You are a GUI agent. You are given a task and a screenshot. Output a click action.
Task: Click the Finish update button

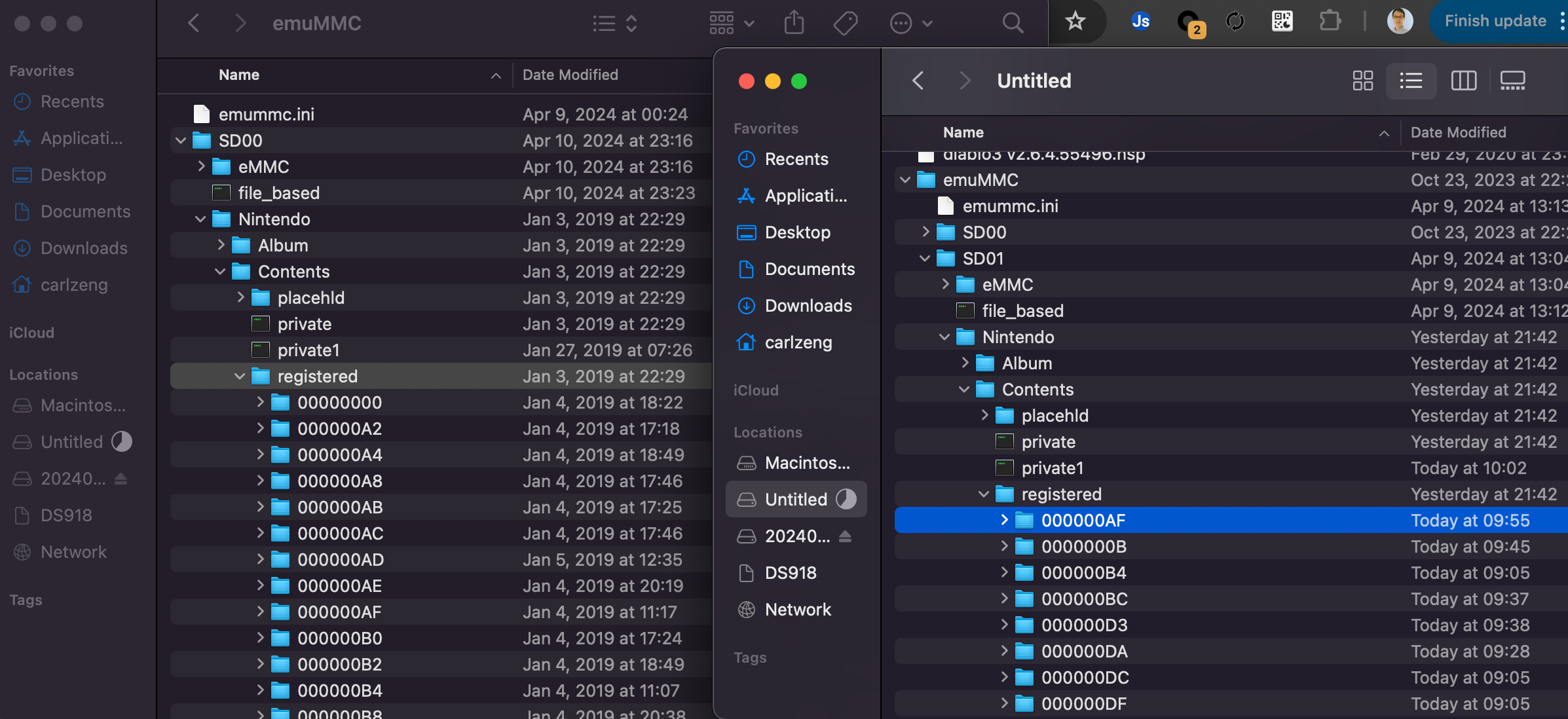(1495, 21)
